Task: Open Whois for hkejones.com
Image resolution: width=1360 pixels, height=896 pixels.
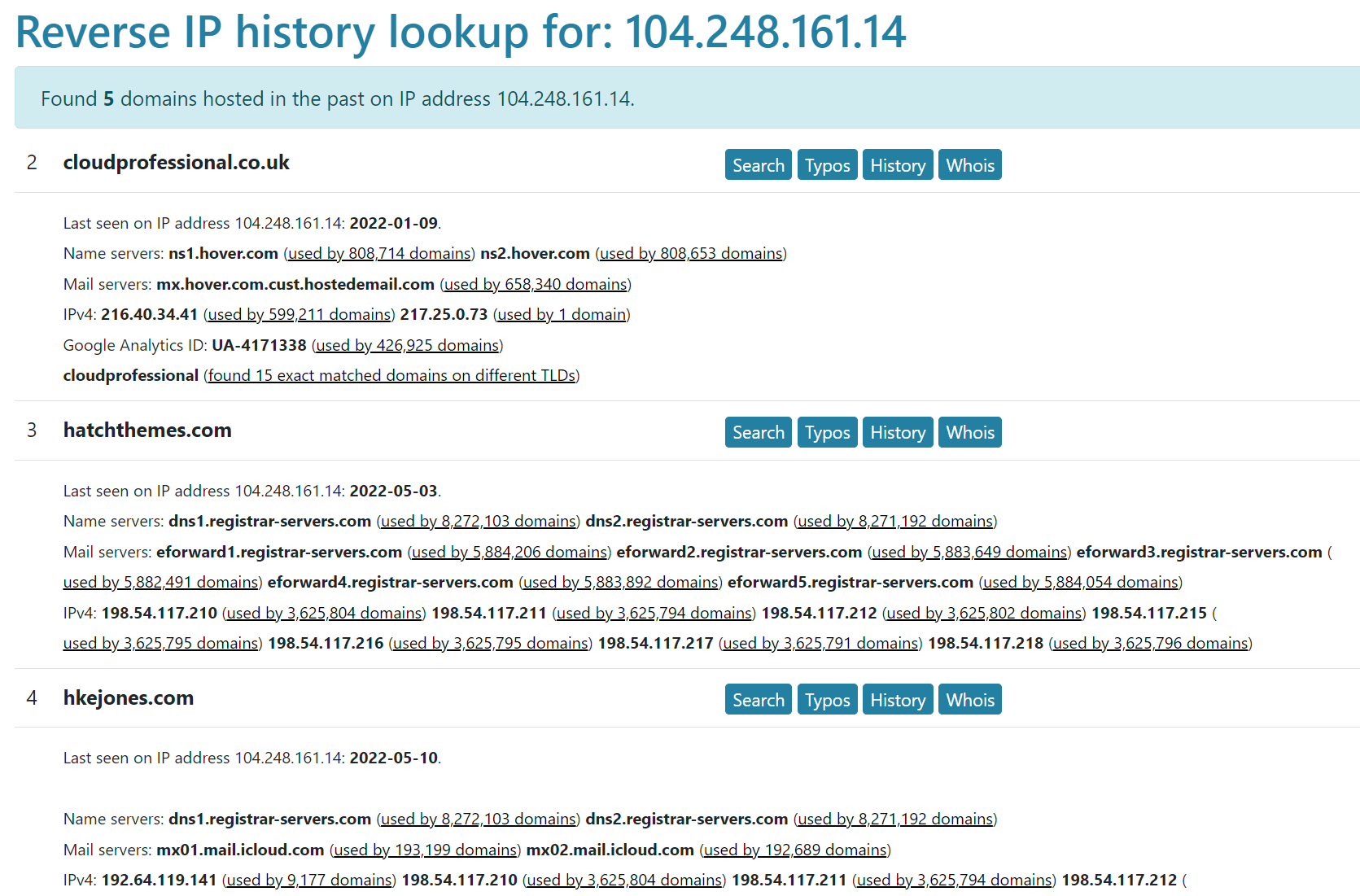Action: (970, 700)
